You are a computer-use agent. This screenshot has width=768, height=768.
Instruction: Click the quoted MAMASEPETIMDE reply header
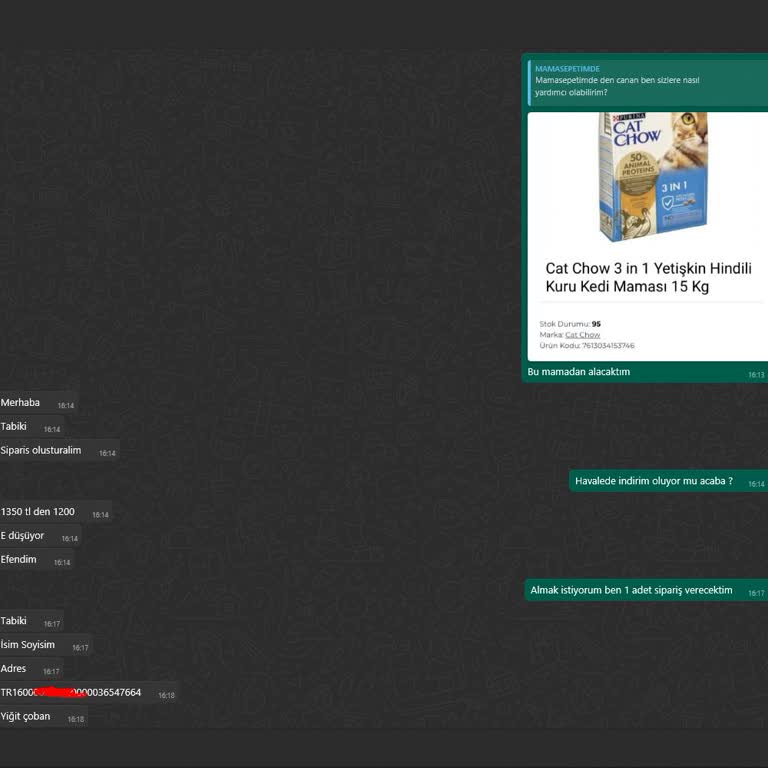click(567, 69)
